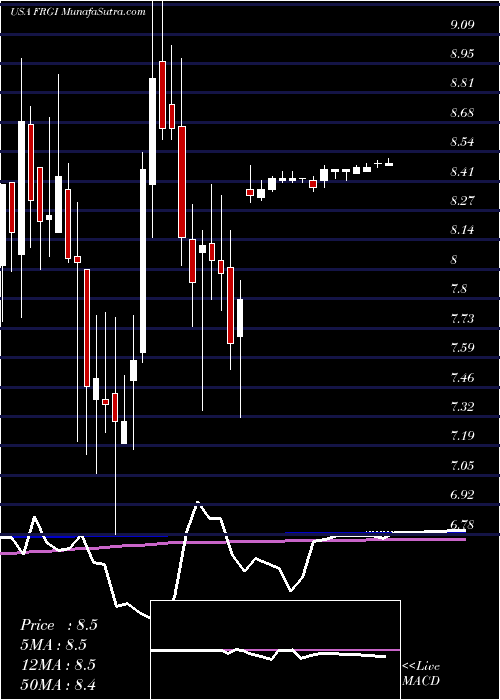Click the 6.92 price axis label

[462, 495]
